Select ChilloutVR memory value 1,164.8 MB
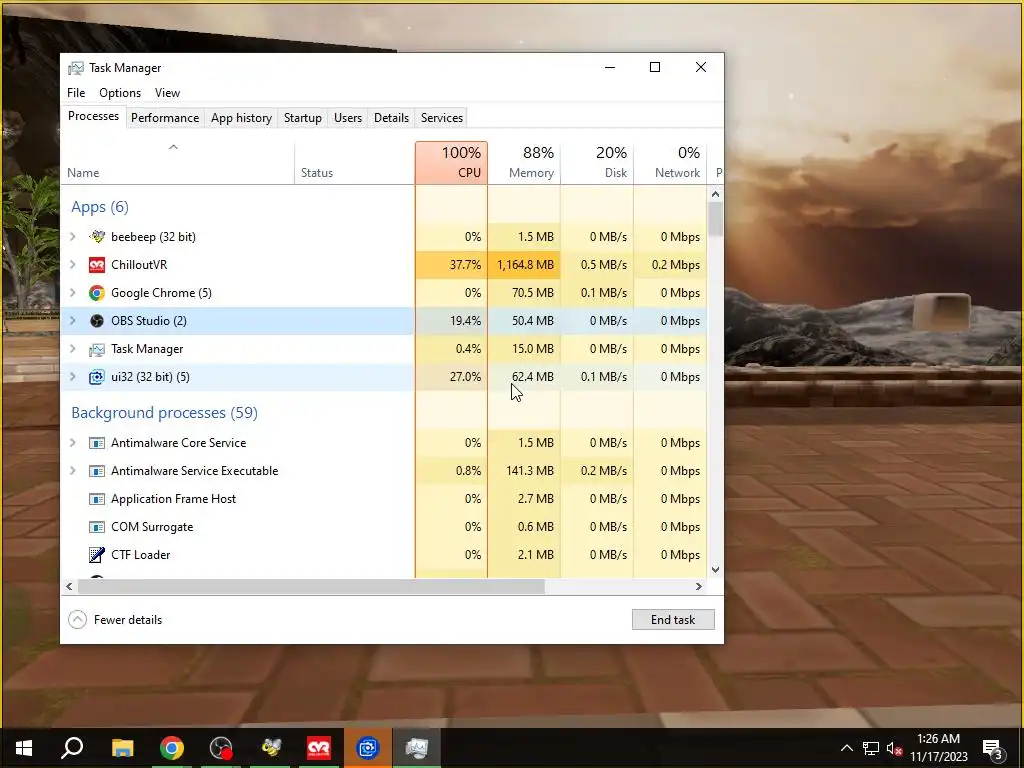This screenshot has width=1024, height=768. click(525, 264)
